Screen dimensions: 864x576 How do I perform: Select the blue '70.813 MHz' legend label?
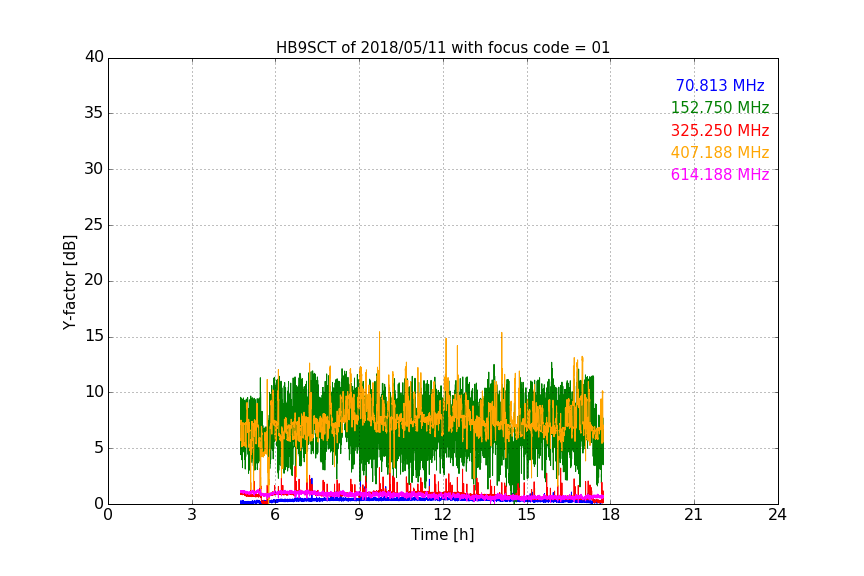pyautogui.click(x=720, y=85)
